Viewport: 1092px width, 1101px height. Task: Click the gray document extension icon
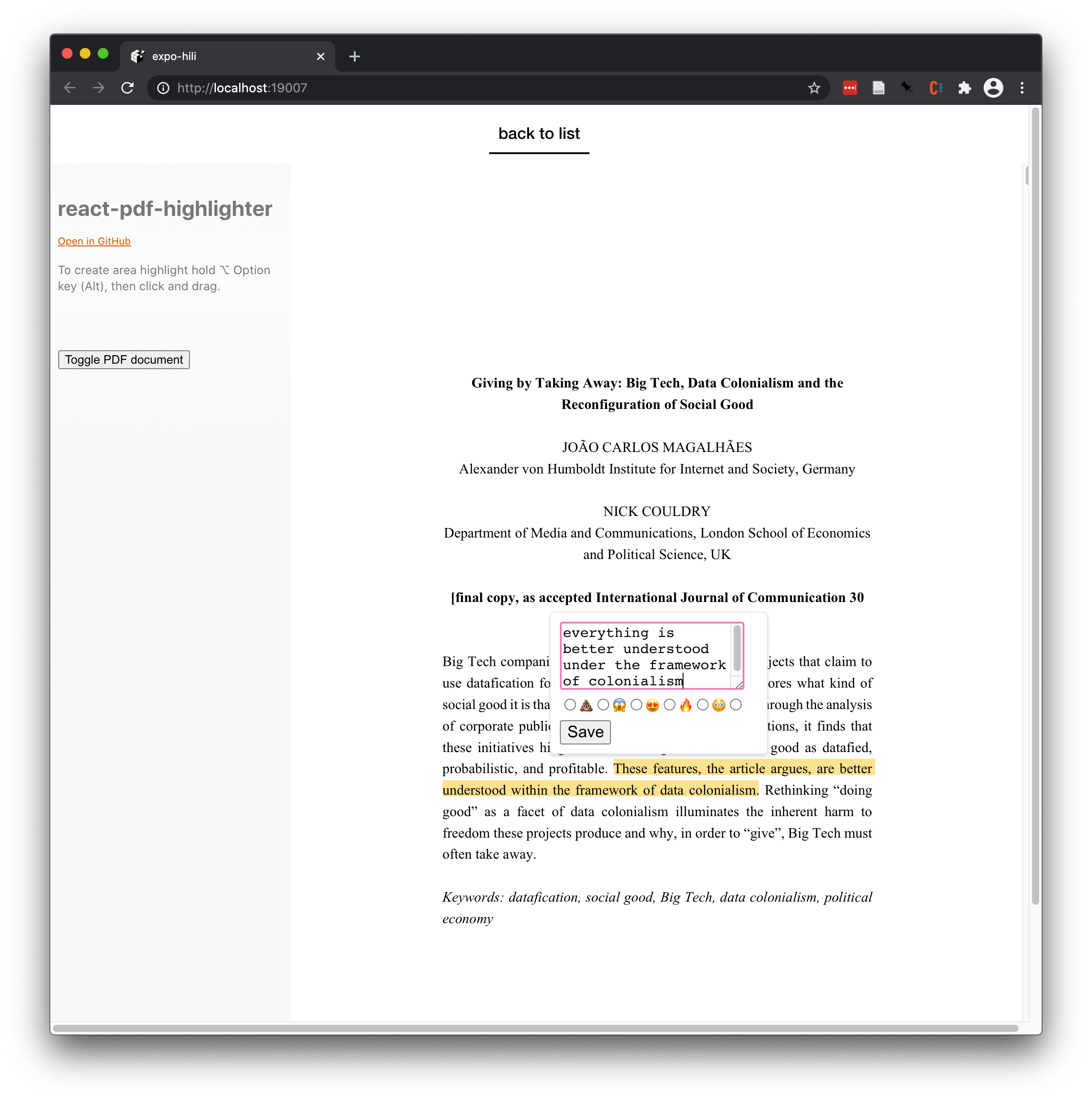pyautogui.click(x=878, y=88)
